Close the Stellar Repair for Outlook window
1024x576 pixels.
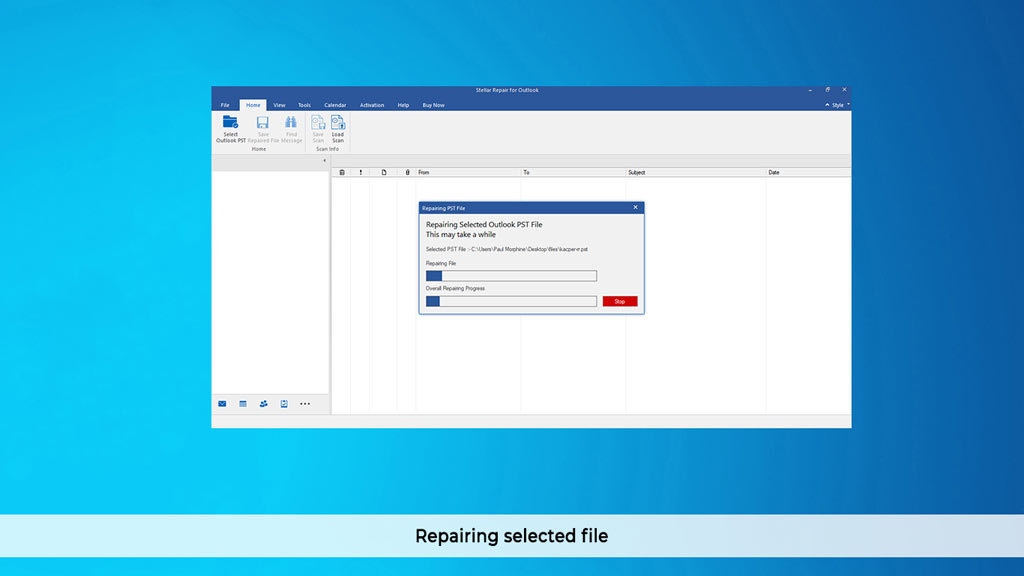coord(844,90)
